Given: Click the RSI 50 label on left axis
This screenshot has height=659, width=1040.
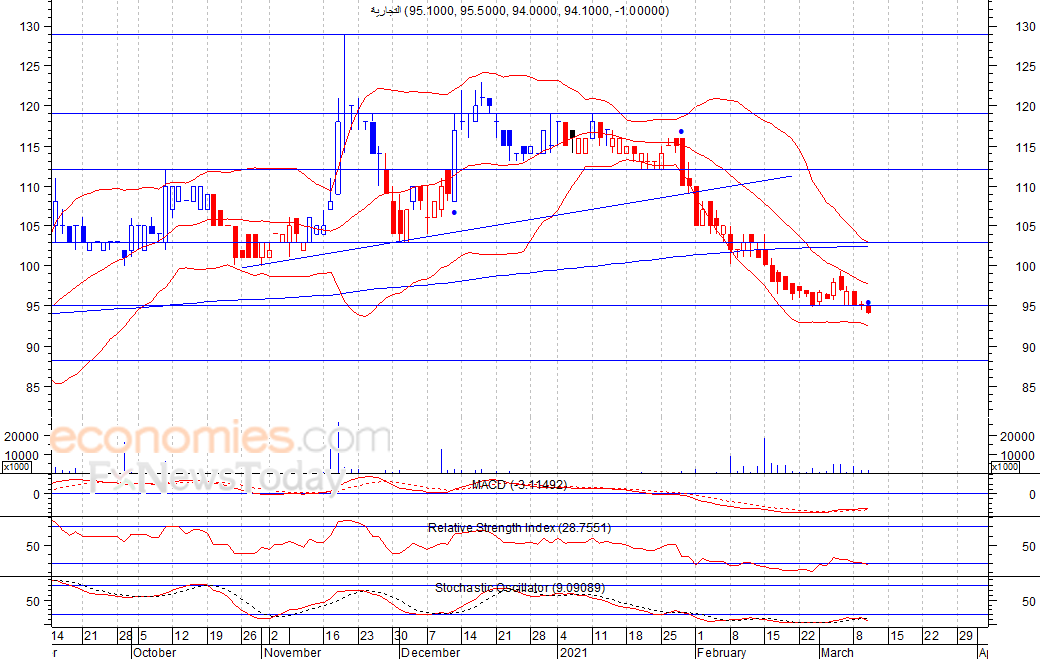Looking at the screenshot, I should pyautogui.click(x=33, y=547).
